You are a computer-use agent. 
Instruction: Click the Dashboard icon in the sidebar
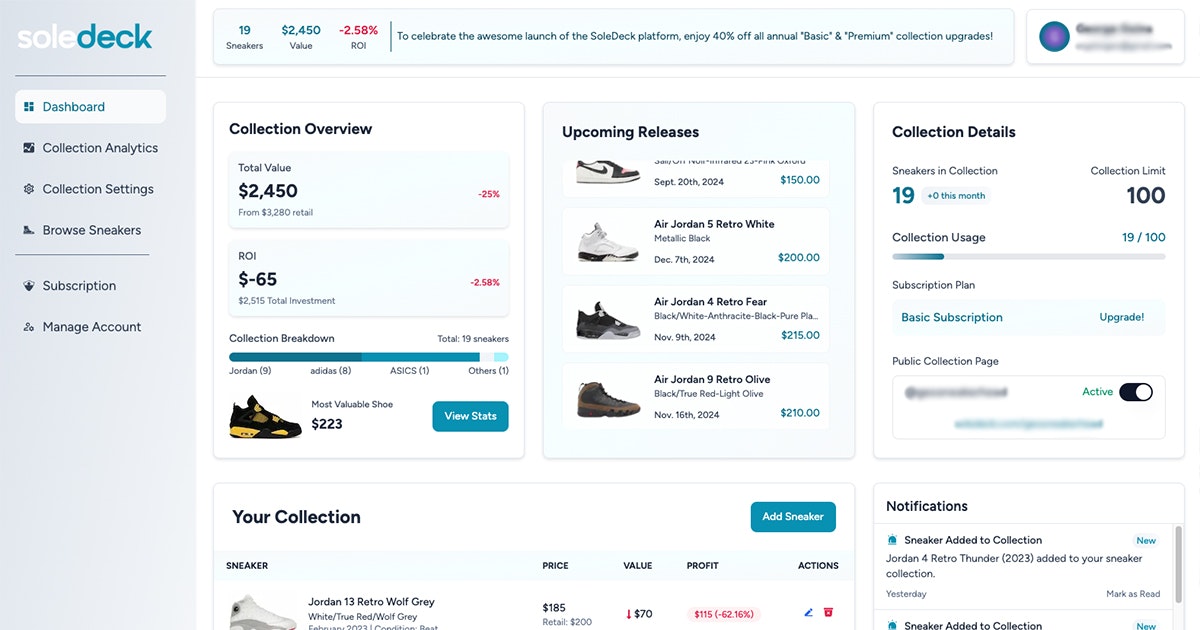29,107
